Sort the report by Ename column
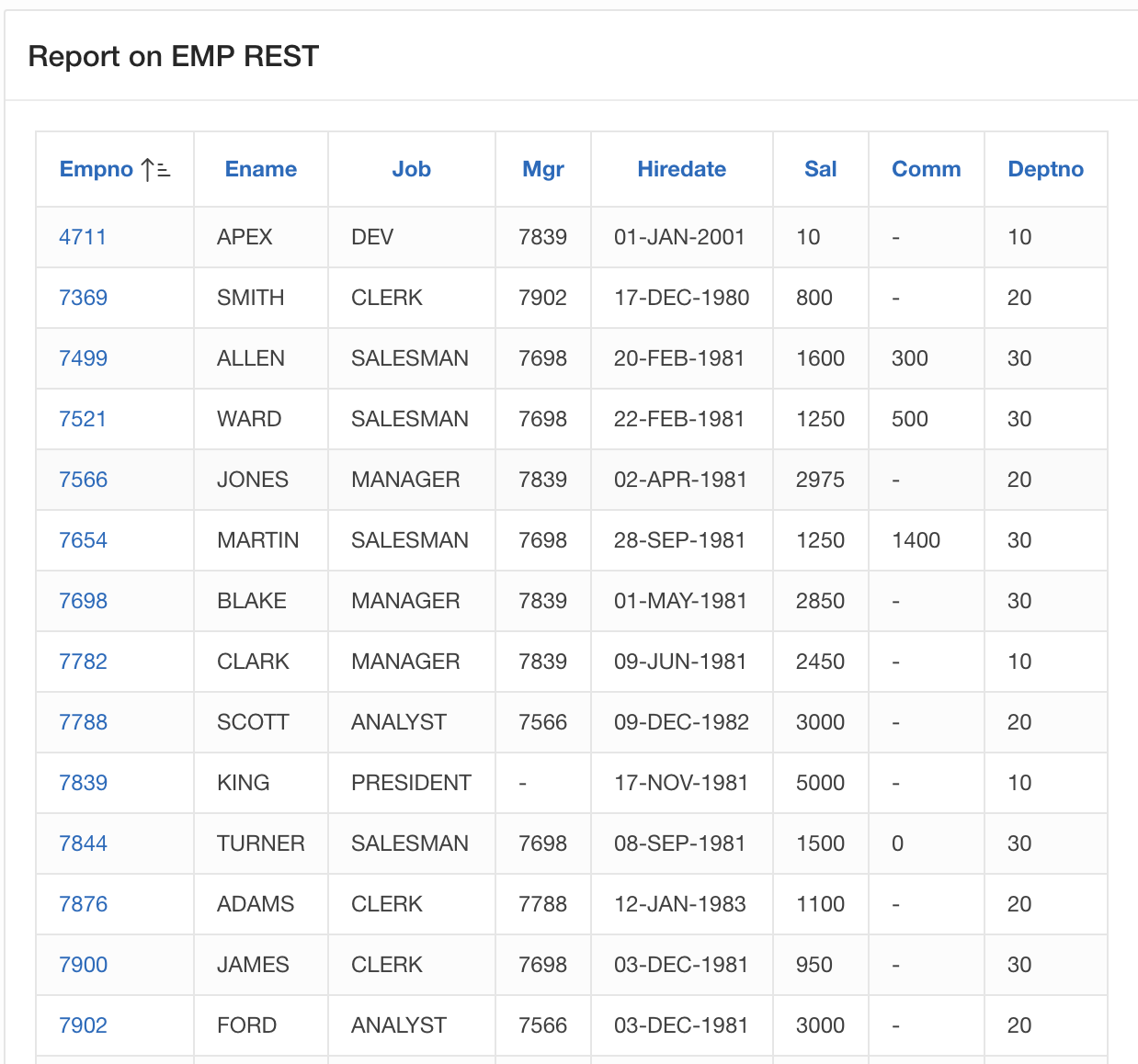The image size is (1138, 1064). click(x=261, y=169)
